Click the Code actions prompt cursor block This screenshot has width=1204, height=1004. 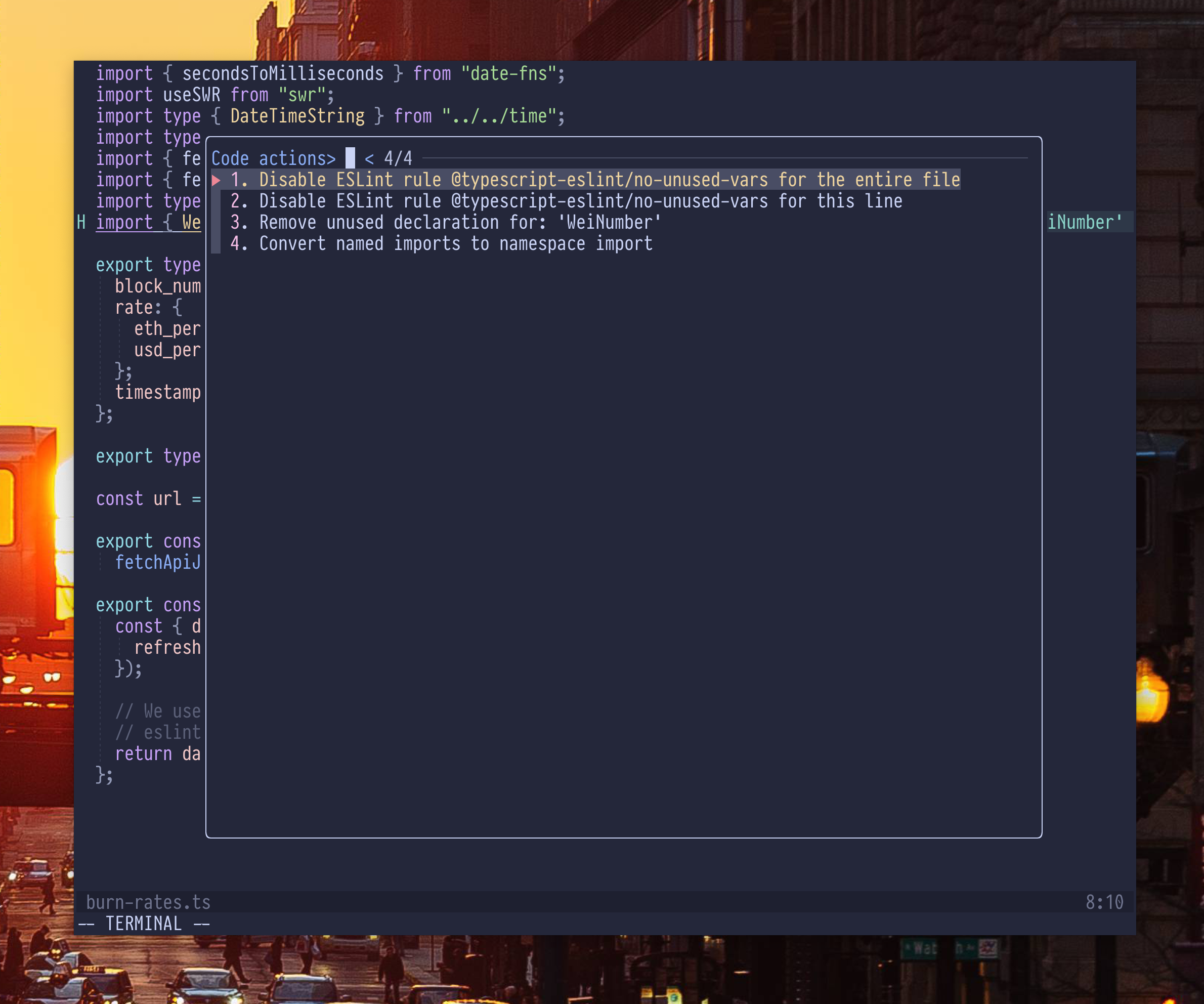[x=350, y=158]
